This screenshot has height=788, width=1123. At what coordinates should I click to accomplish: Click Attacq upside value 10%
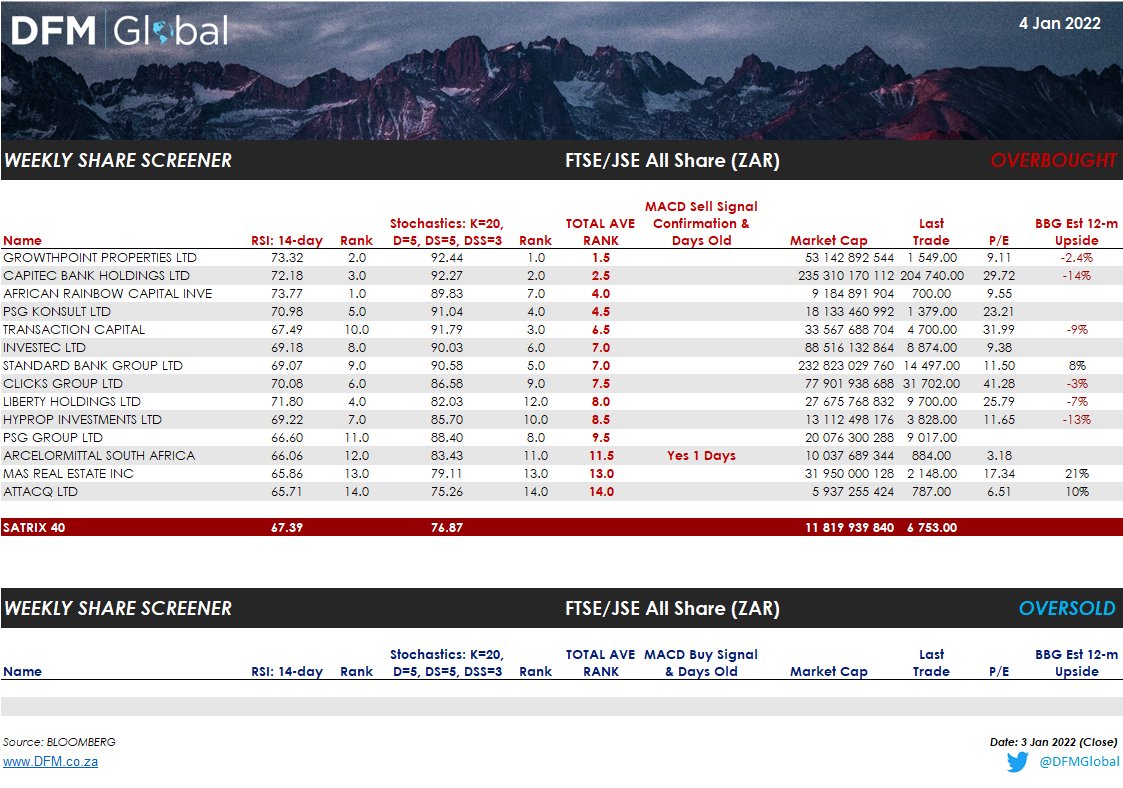tap(1076, 491)
